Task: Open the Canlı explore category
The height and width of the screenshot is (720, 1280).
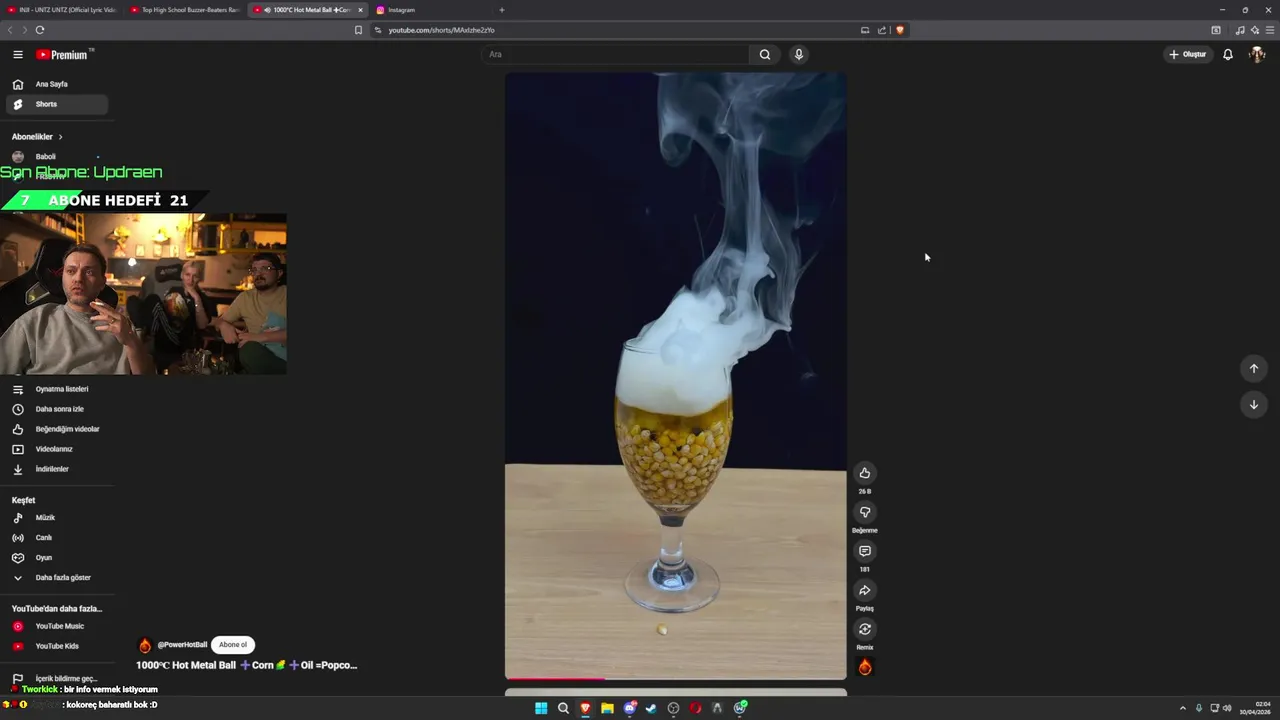Action: (x=56, y=538)
